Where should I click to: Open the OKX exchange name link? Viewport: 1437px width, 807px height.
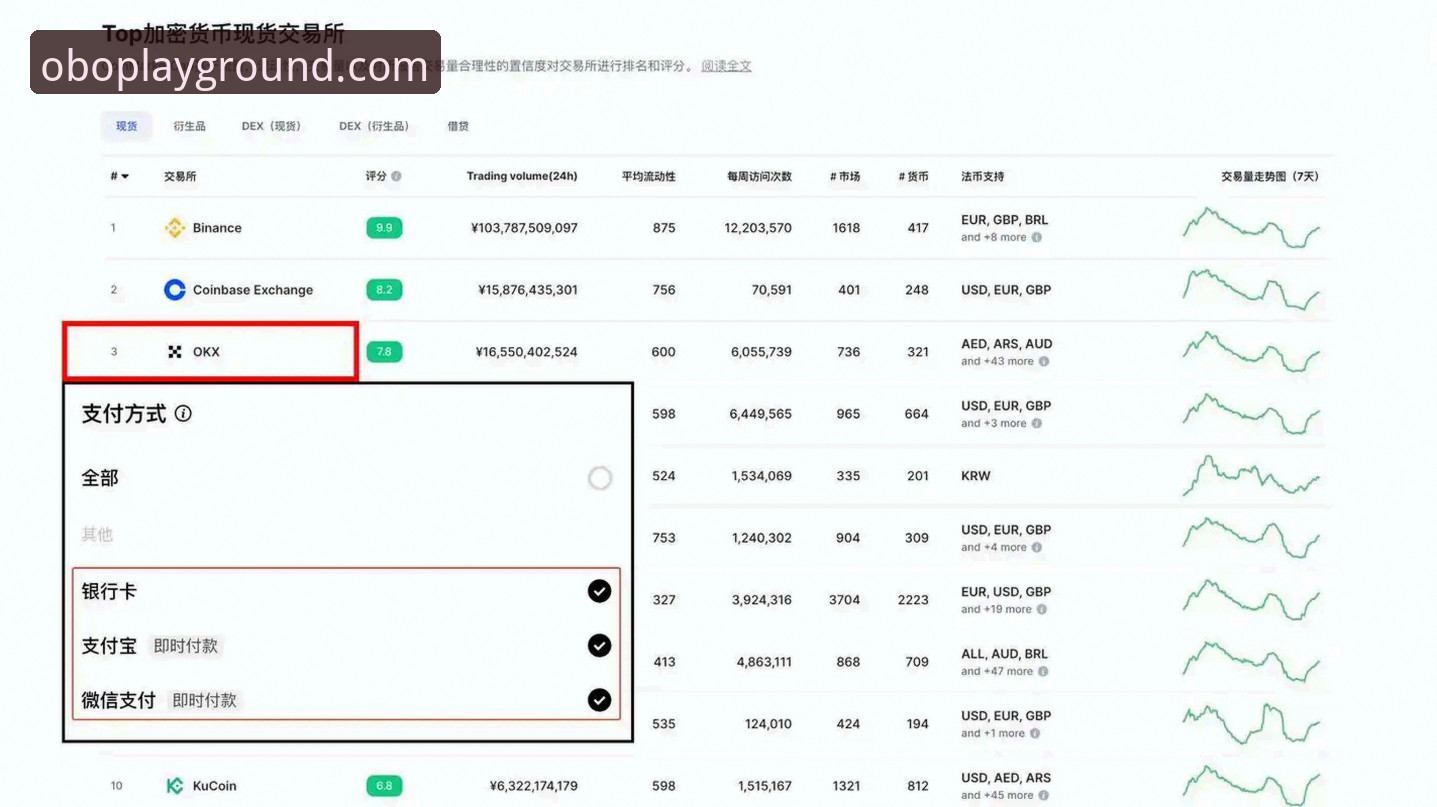(x=206, y=352)
